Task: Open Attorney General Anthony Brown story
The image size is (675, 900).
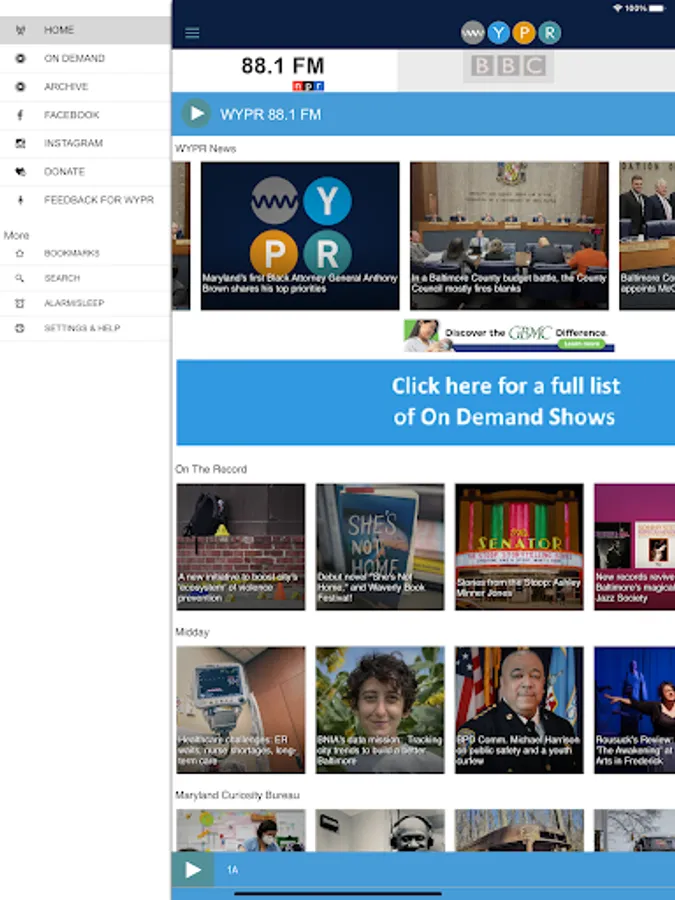Action: pos(300,236)
